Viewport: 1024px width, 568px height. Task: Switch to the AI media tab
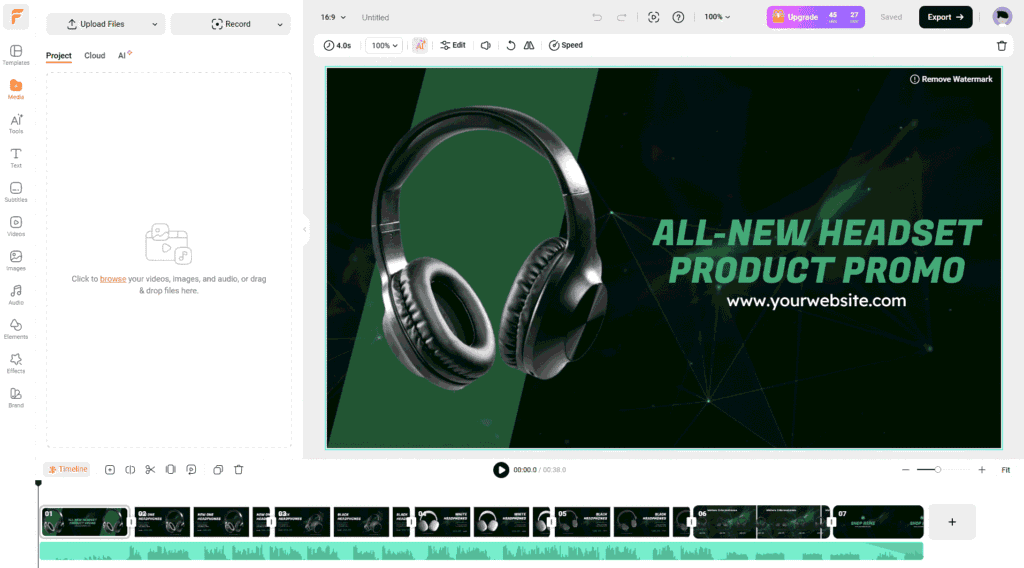point(124,55)
